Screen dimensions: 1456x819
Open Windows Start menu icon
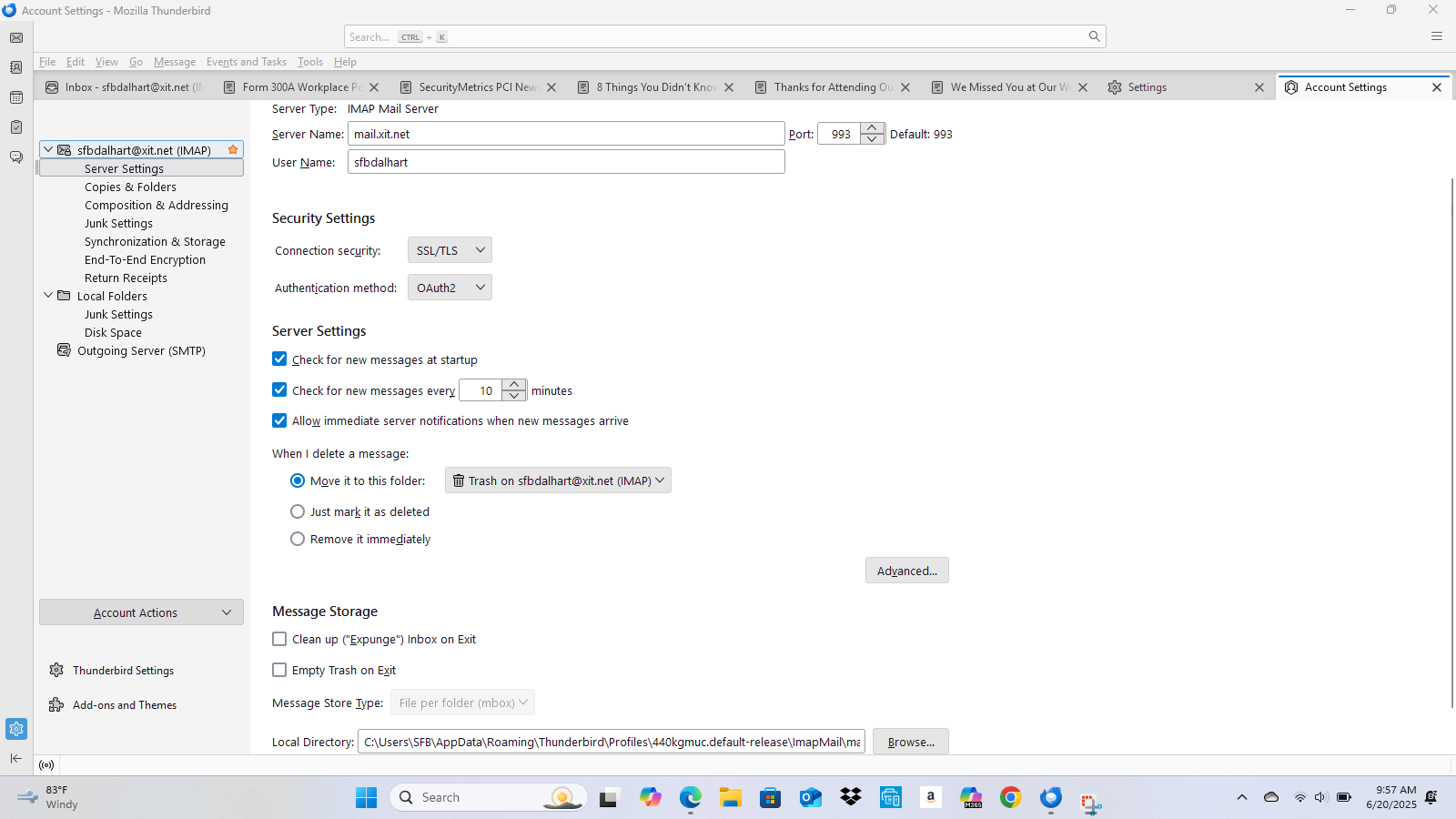click(367, 798)
